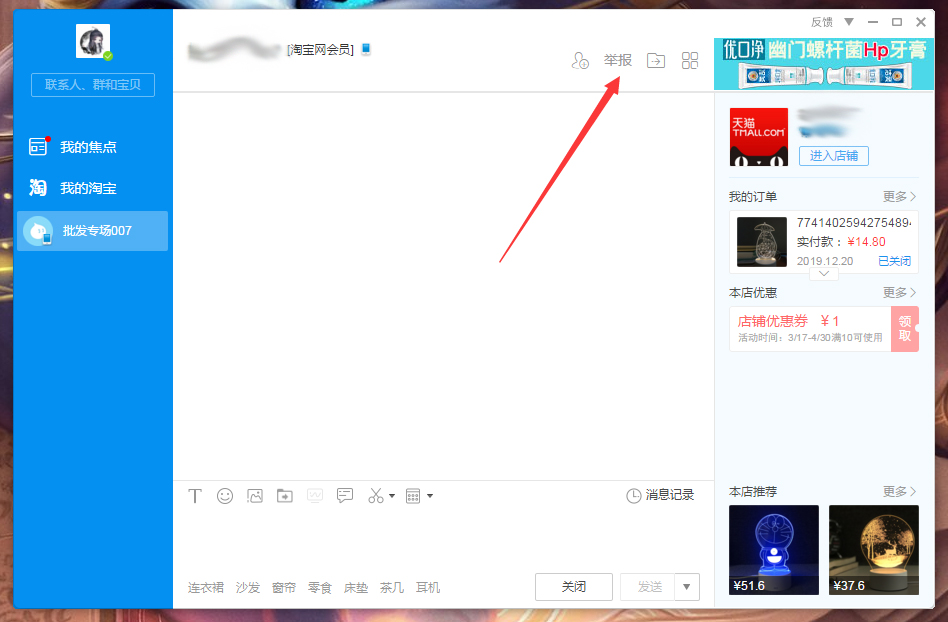The width and height of the screenshot is (948, 622).
Task: Click 领取 to claim the coupon
Action: [x=904, y=329]
